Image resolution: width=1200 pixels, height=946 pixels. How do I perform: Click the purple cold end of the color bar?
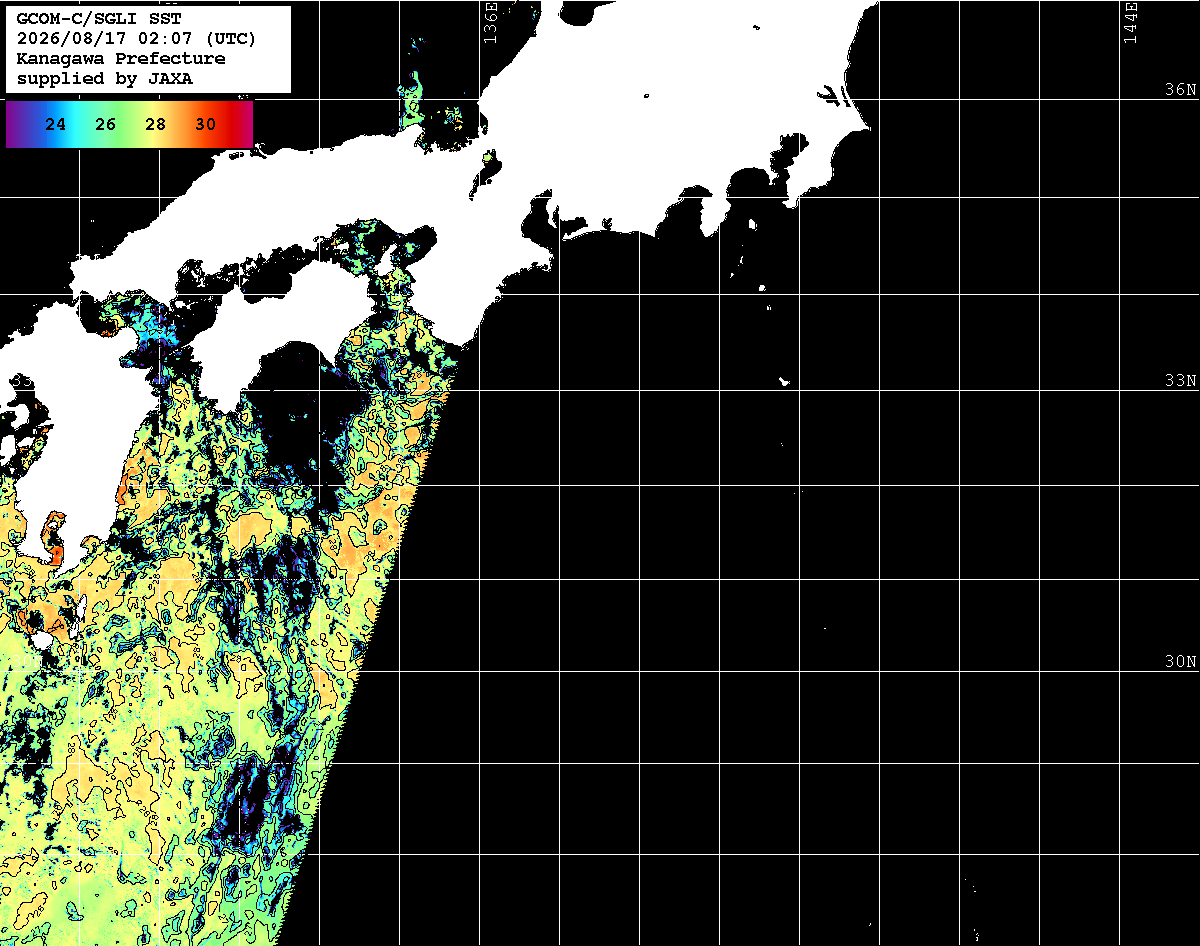coord(16,124)
